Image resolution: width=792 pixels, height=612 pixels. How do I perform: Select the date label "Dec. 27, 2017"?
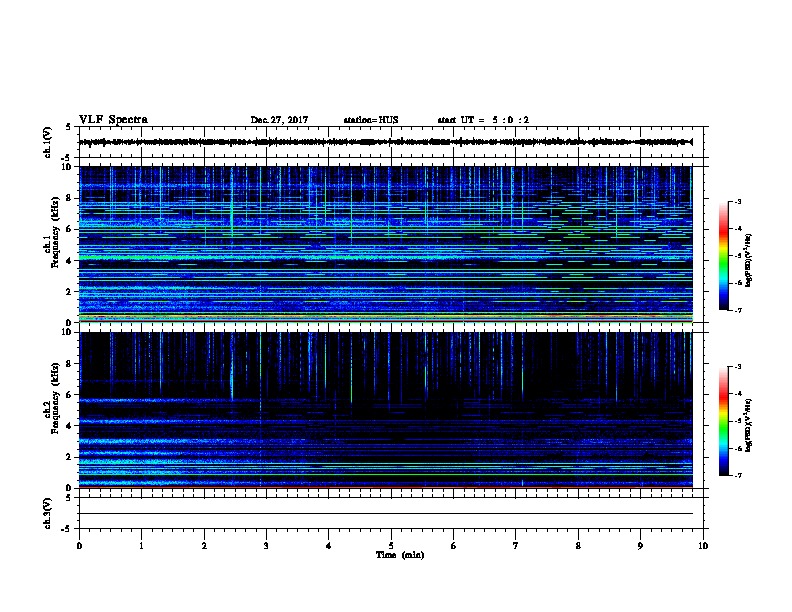coord(279,120)
